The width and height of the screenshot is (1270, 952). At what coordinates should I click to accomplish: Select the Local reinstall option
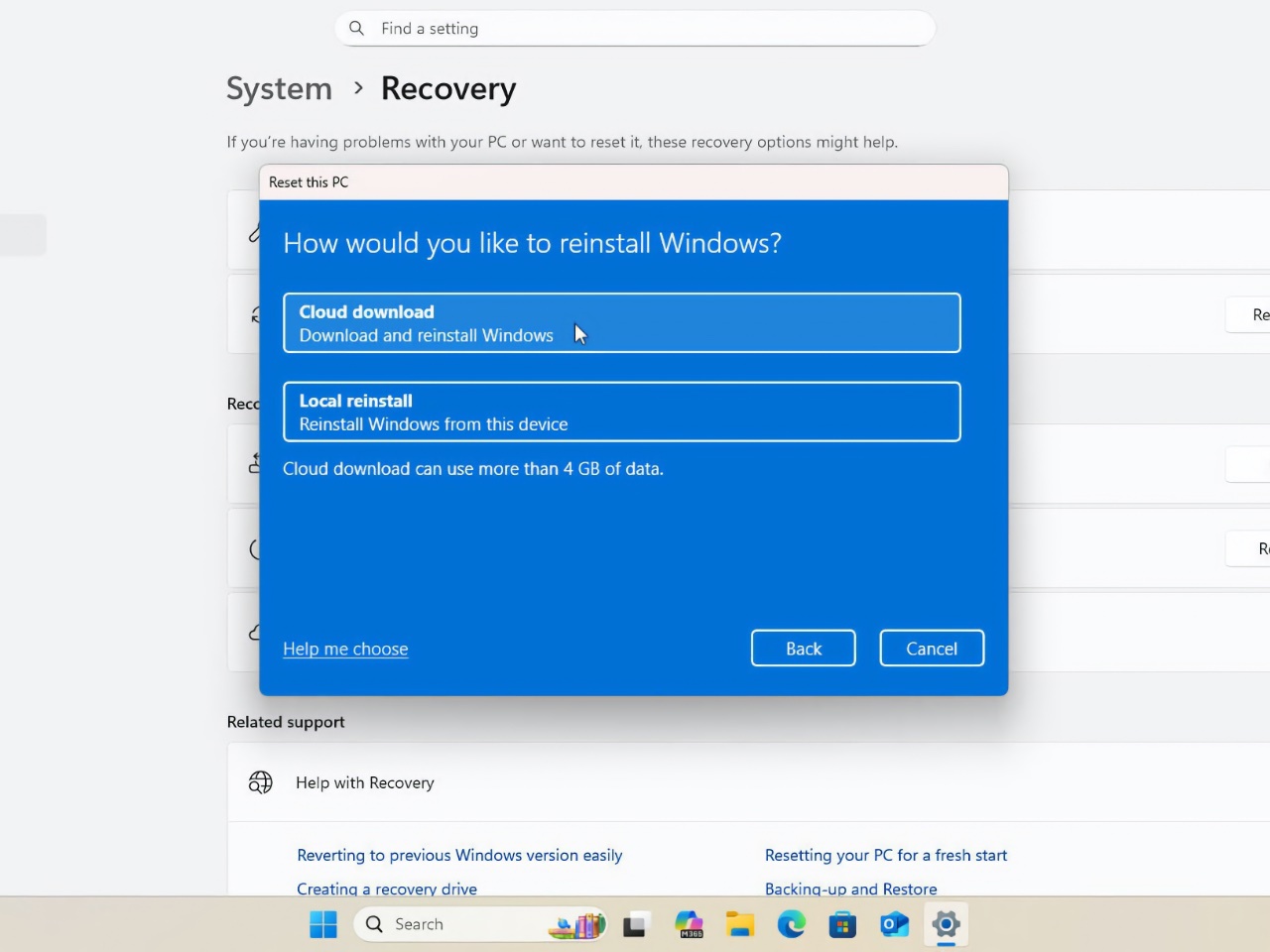(621, 412)
